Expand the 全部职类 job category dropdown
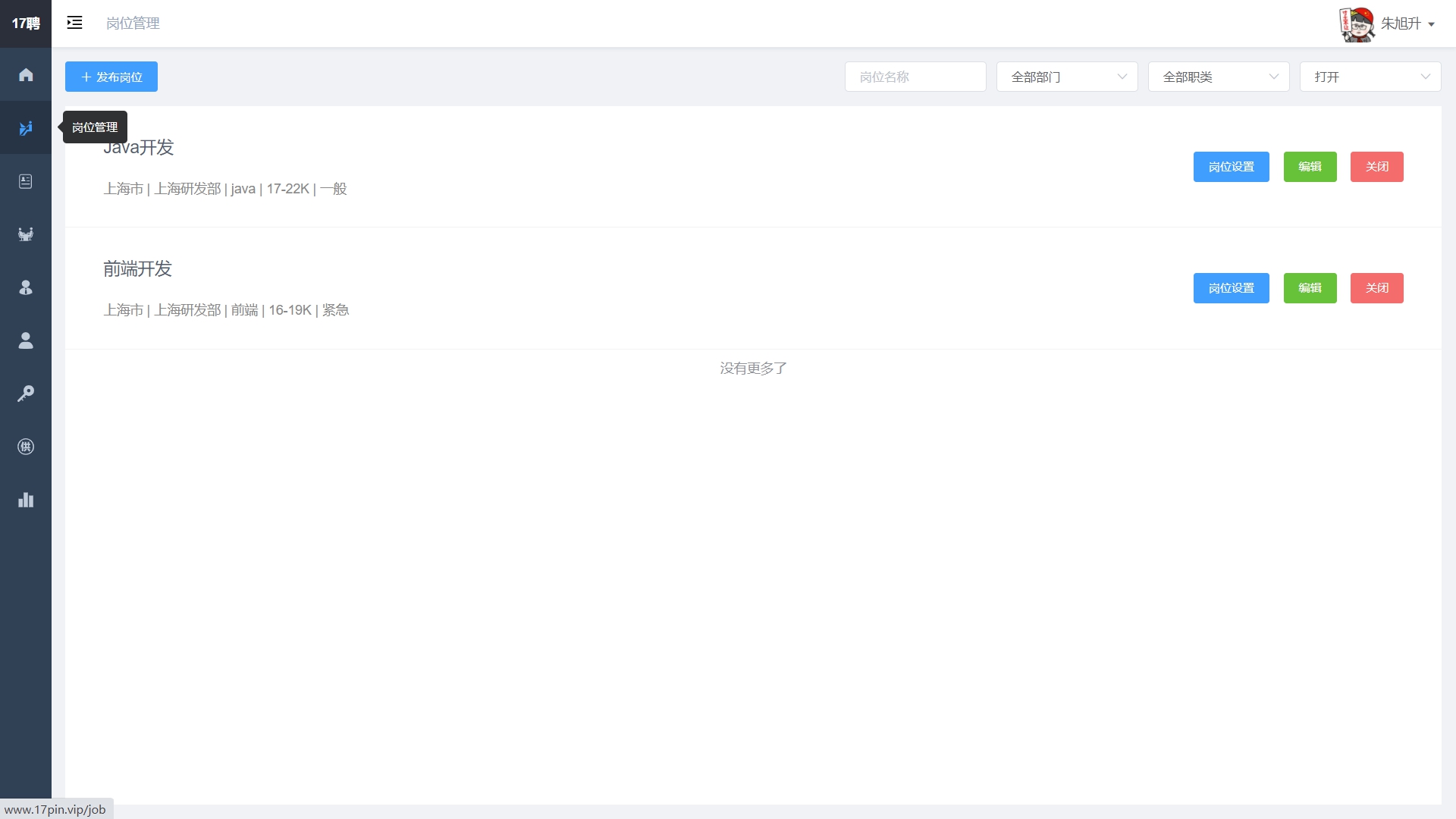This screenshot has height=819, width=1456. click(x=1218, y=77)
